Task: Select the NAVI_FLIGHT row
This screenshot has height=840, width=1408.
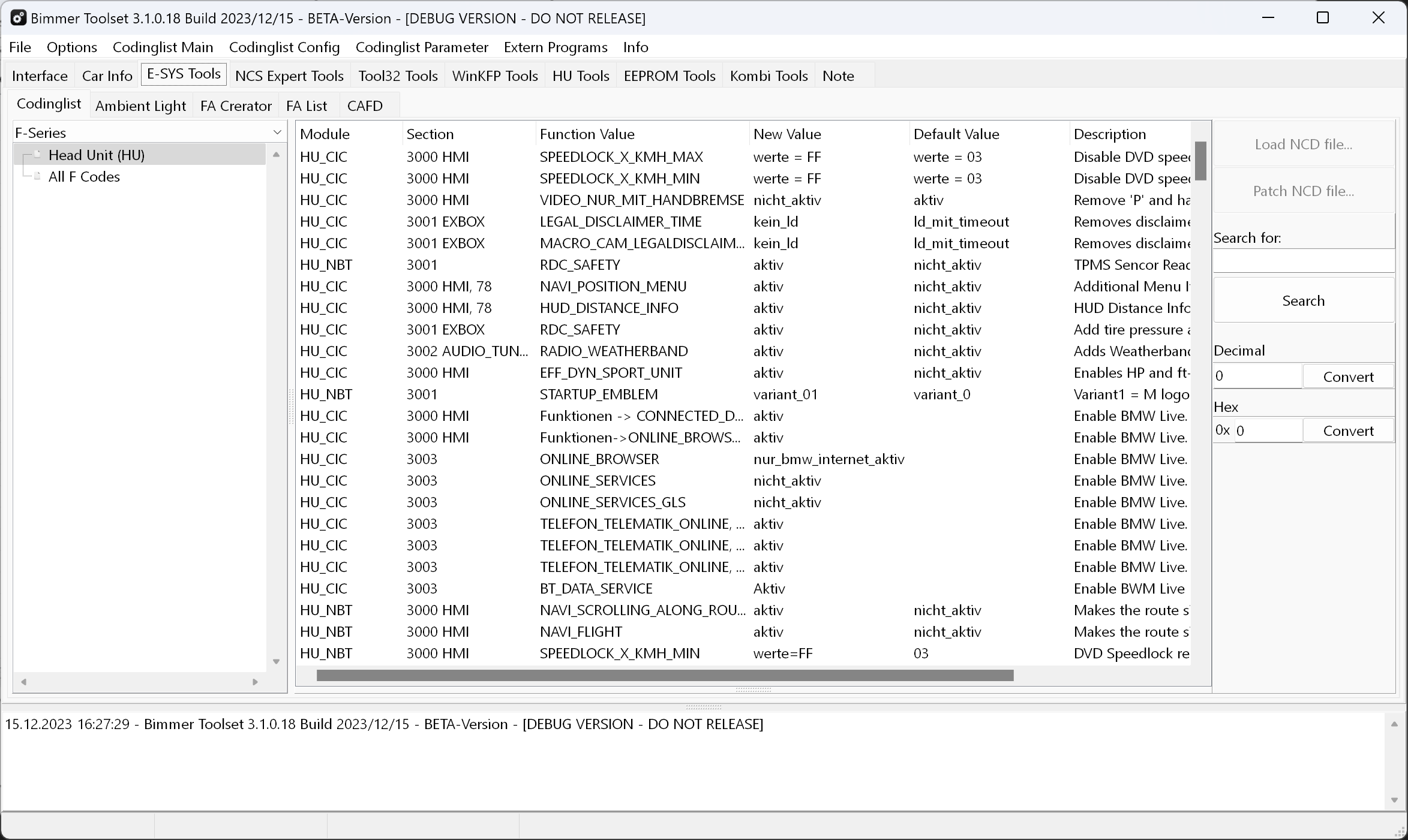Action: tap(744, 632)
